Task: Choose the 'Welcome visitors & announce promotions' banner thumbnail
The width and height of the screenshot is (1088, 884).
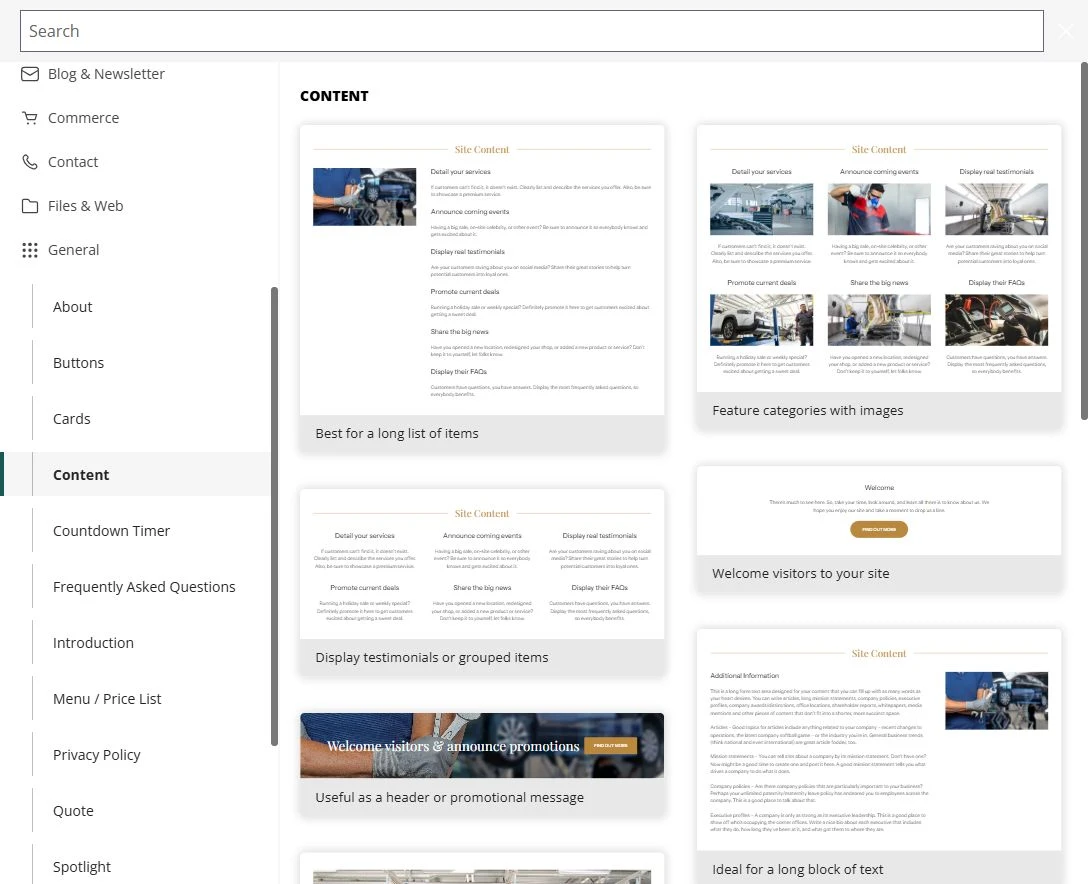Action: coord(482,745)
